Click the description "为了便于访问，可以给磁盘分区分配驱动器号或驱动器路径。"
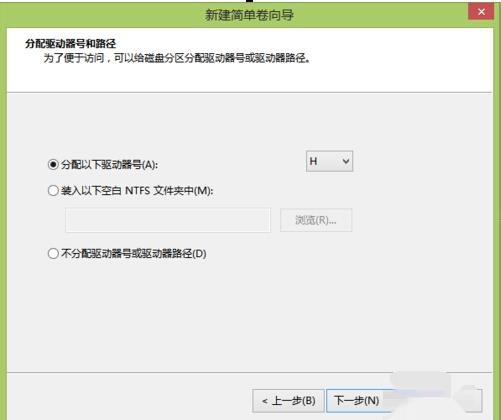 (177, 58)
